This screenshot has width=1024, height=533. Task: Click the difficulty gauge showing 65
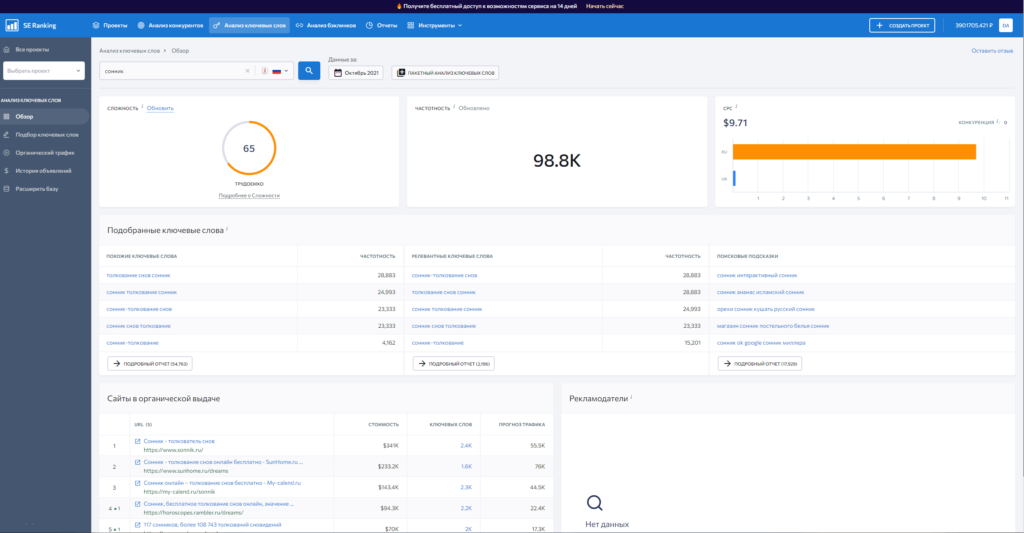(249, 148)
